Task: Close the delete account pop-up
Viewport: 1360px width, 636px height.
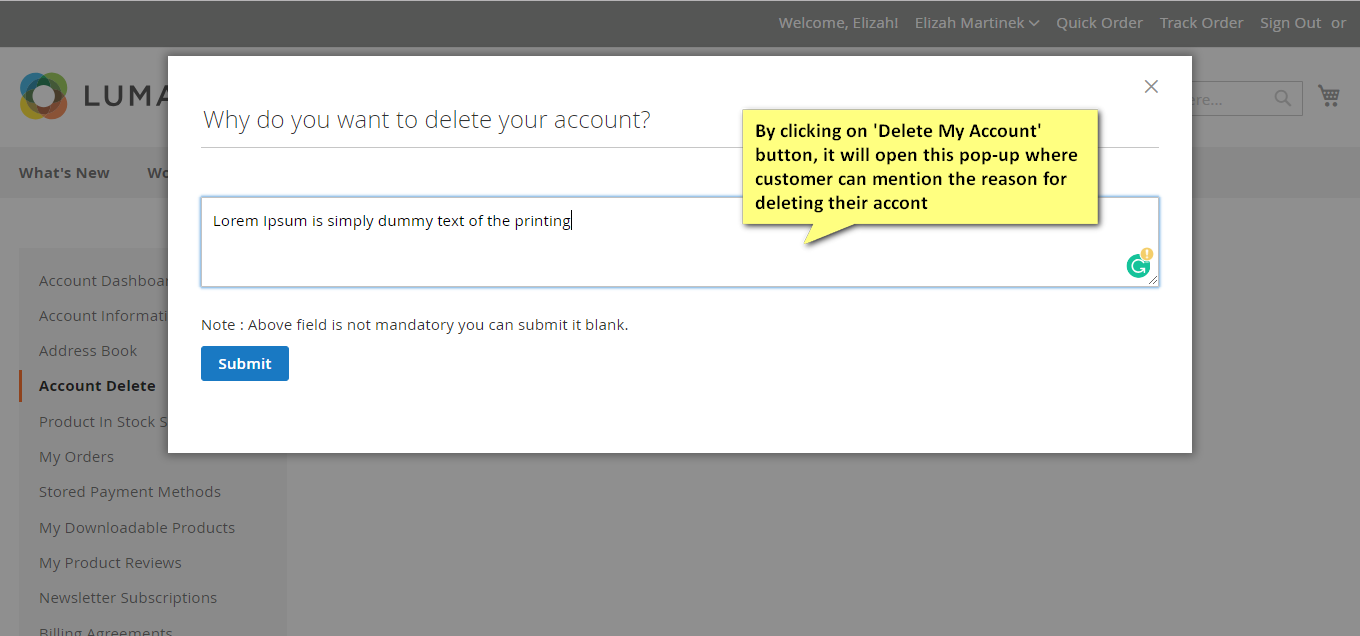Action: click(1151, 87)
